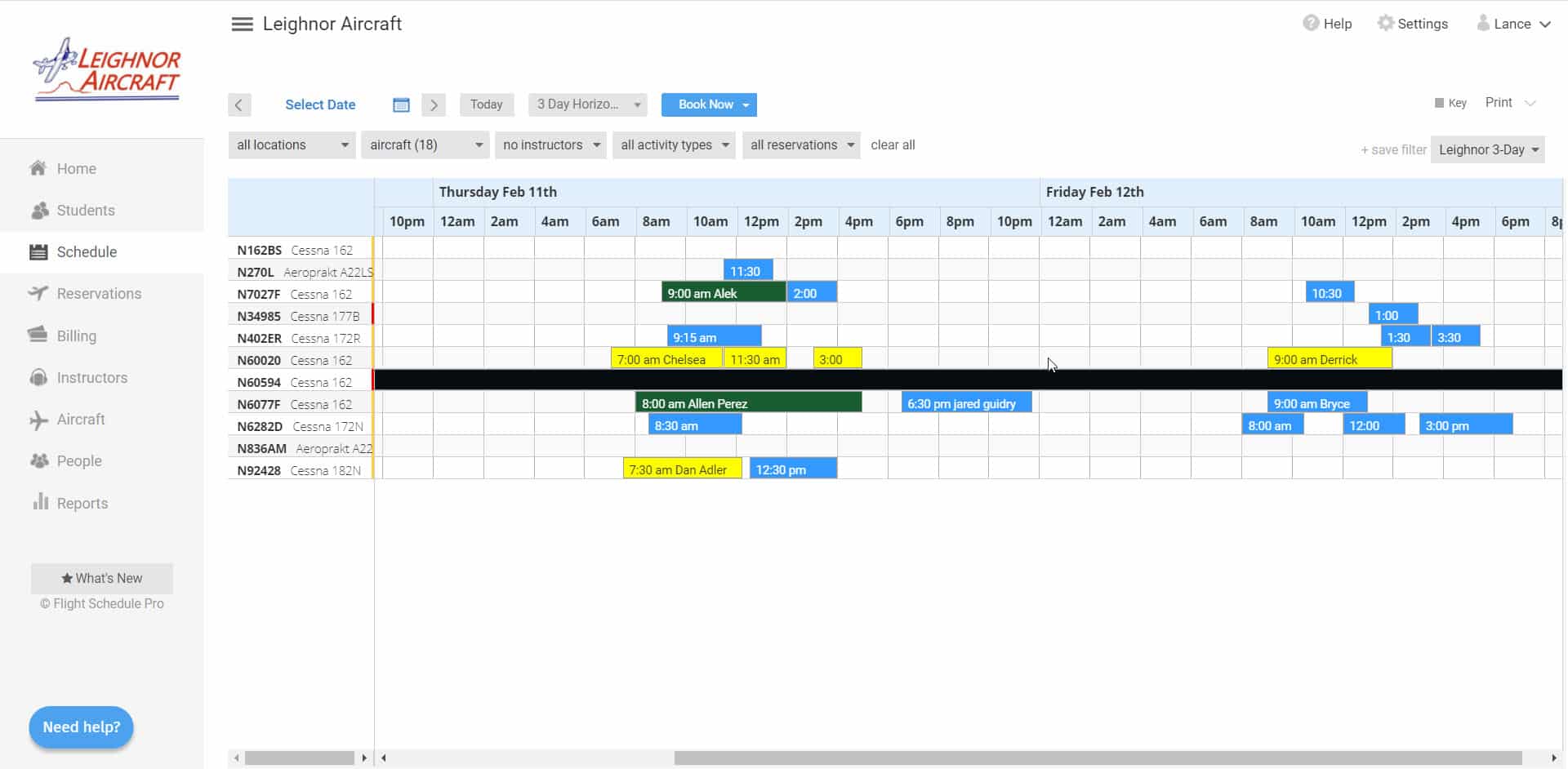This screenshot has width=1568, height=769.
Task: Click + save filter
Action: point(1393,150)
